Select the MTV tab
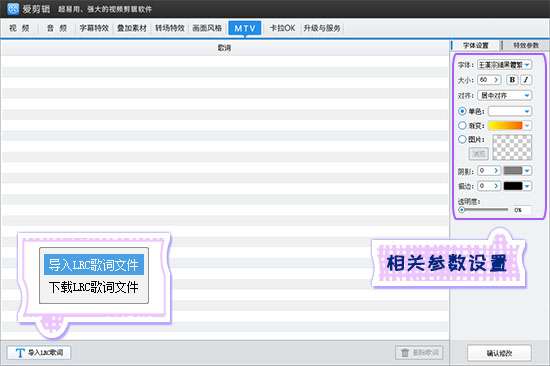Viewport: 550px width, 366px height. click(x=245, y=28)
